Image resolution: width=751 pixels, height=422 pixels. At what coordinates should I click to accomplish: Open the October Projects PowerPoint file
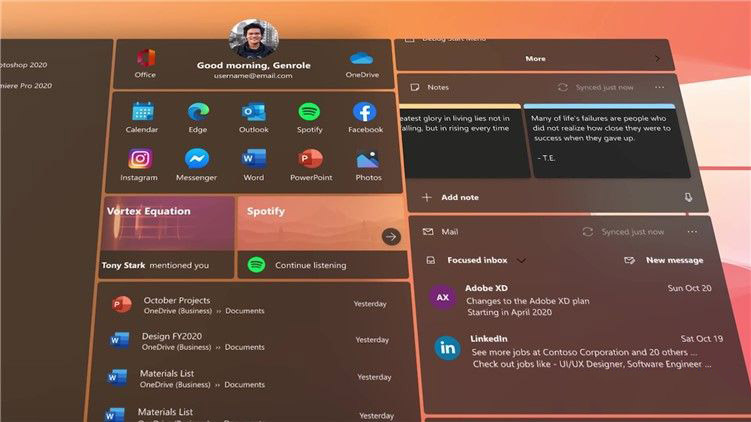pyautogui.click(x=251, y=305)
